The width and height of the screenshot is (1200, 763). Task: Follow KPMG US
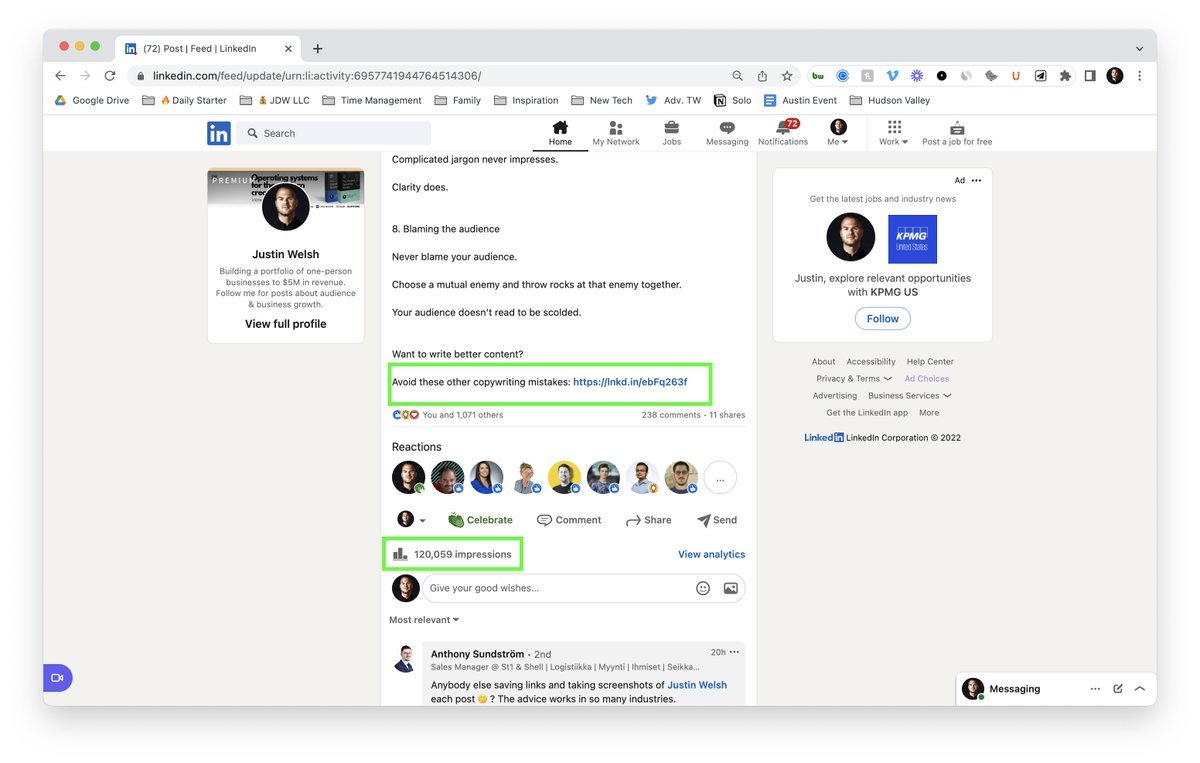coord(883,319)
